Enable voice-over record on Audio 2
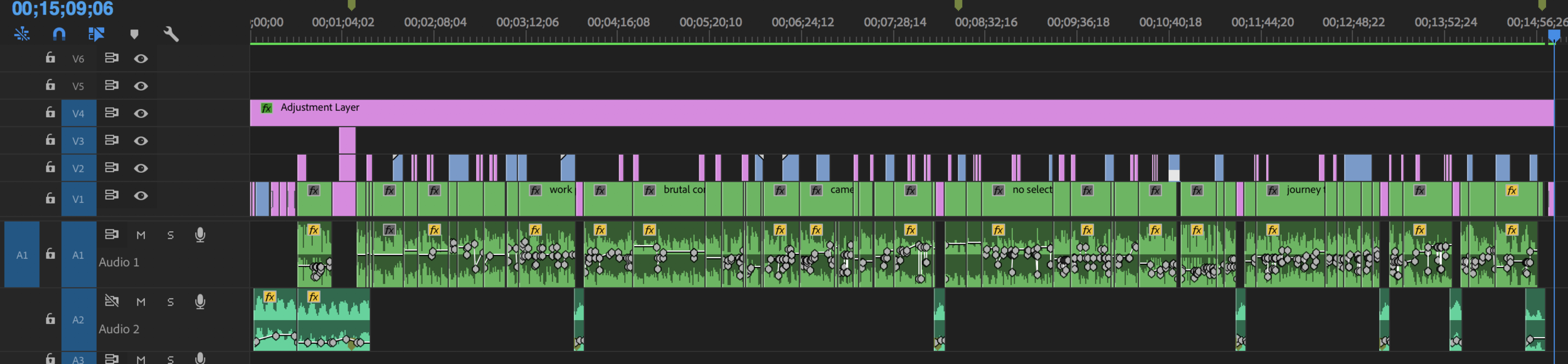 [x=200, y=302]
